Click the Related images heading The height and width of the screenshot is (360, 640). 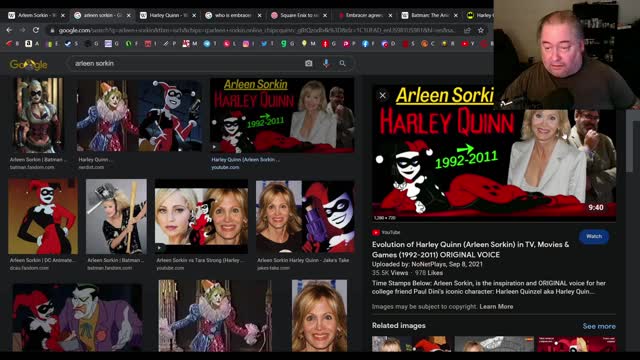(399, 325)
